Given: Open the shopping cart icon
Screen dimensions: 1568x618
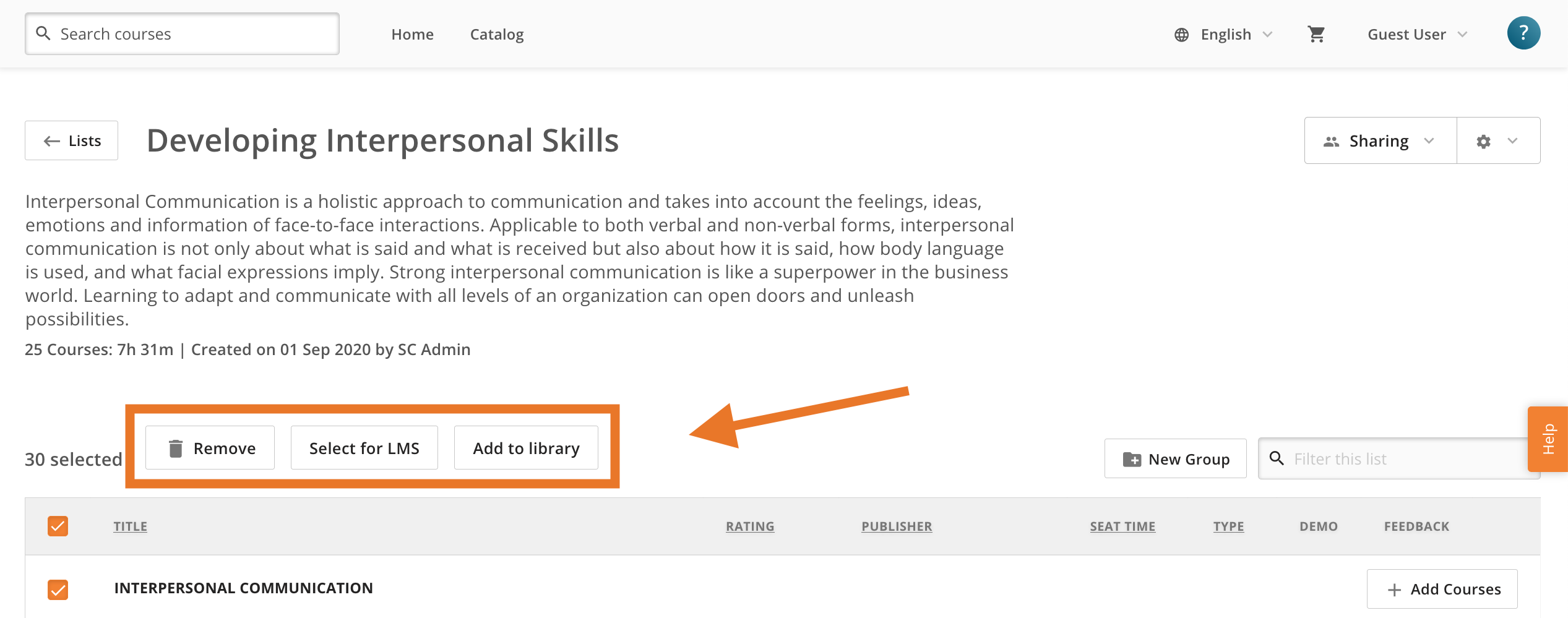Looking at the screenshot, I should [x=1316, y=34].
